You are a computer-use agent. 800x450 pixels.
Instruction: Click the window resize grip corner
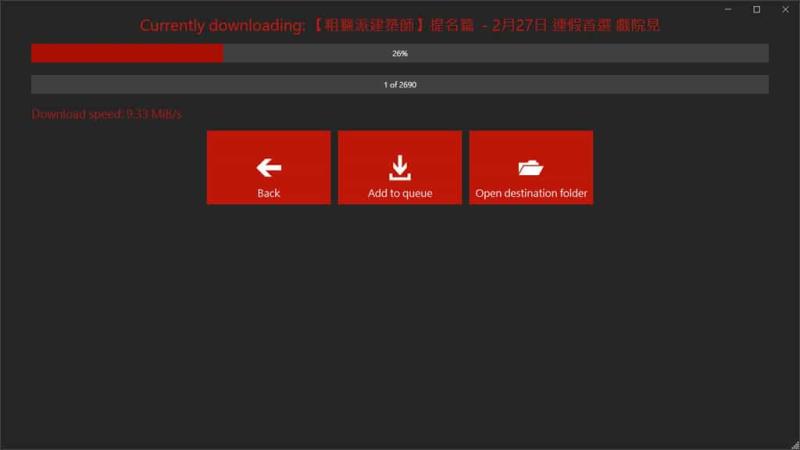click(795, 445)
